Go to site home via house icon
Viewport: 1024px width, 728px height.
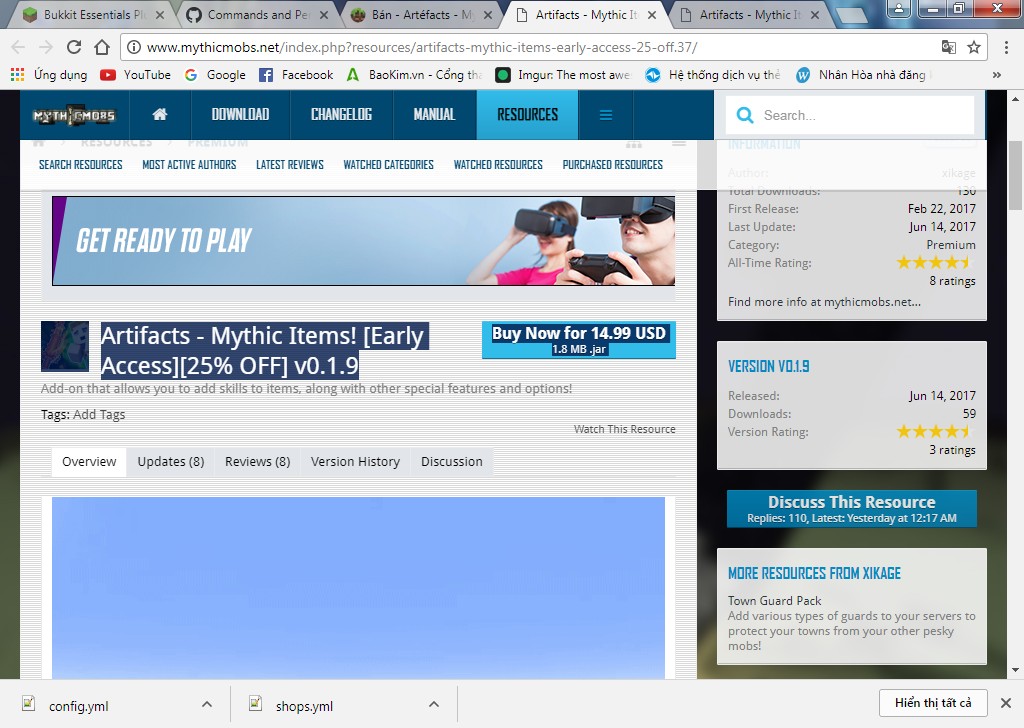point(160,115)
